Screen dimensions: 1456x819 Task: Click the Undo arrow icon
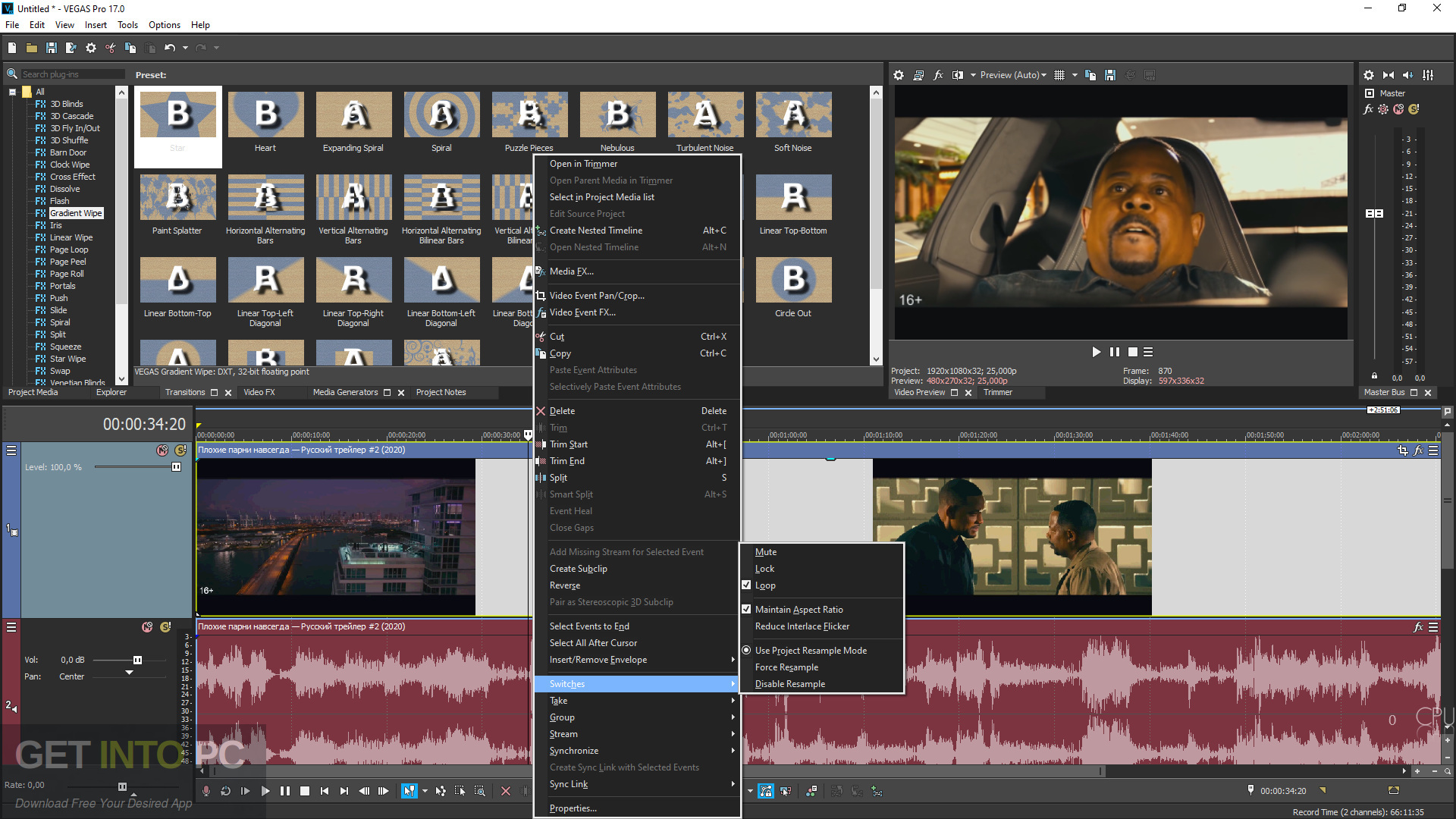170,48
